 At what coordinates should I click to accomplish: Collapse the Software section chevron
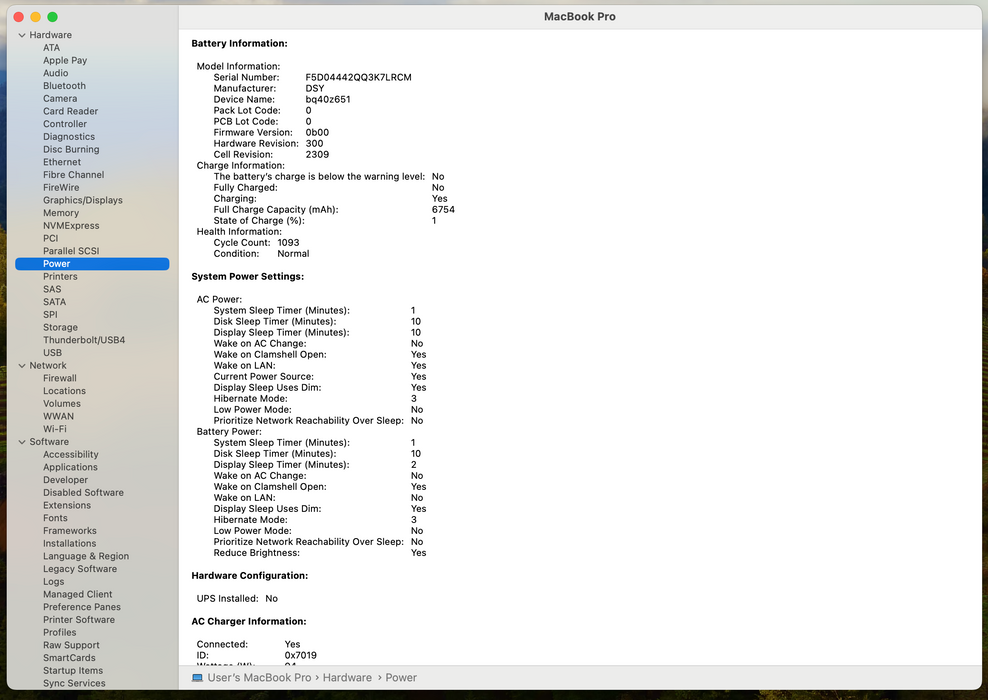[22, 442]
